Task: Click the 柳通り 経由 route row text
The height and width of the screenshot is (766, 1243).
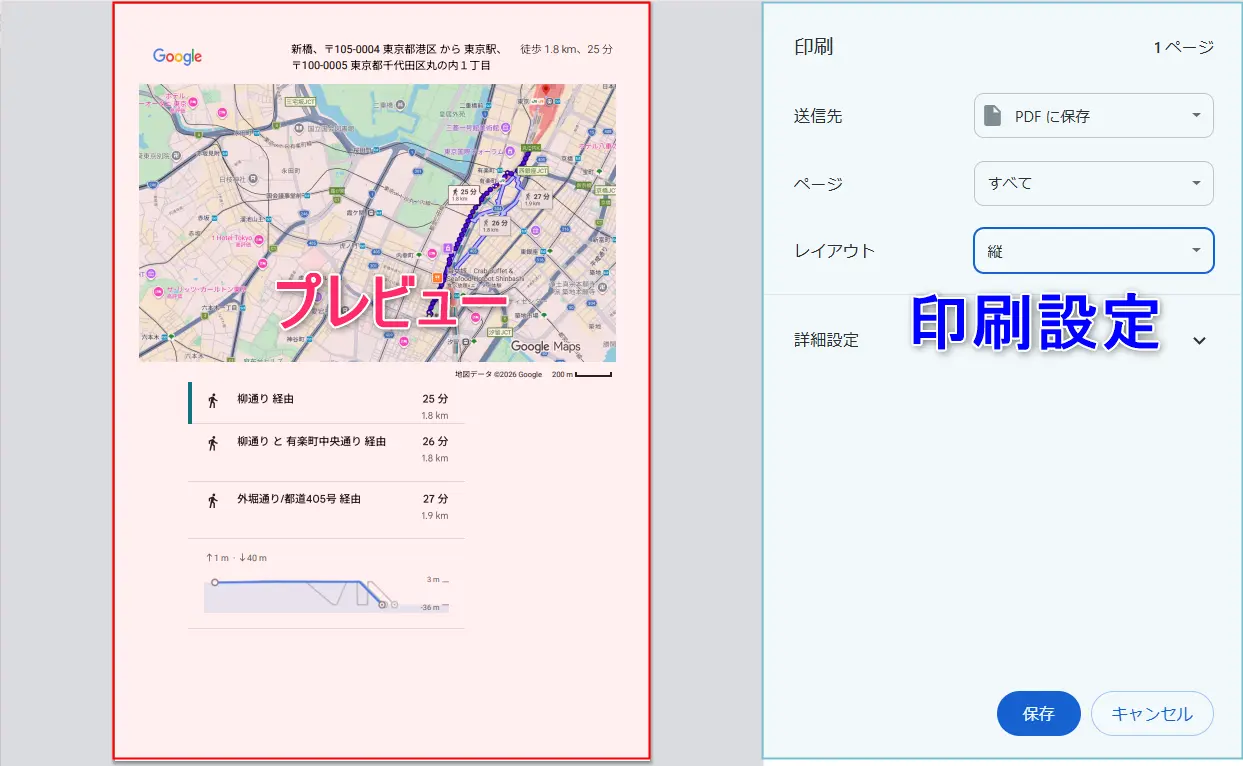Action: coord(265,399)
